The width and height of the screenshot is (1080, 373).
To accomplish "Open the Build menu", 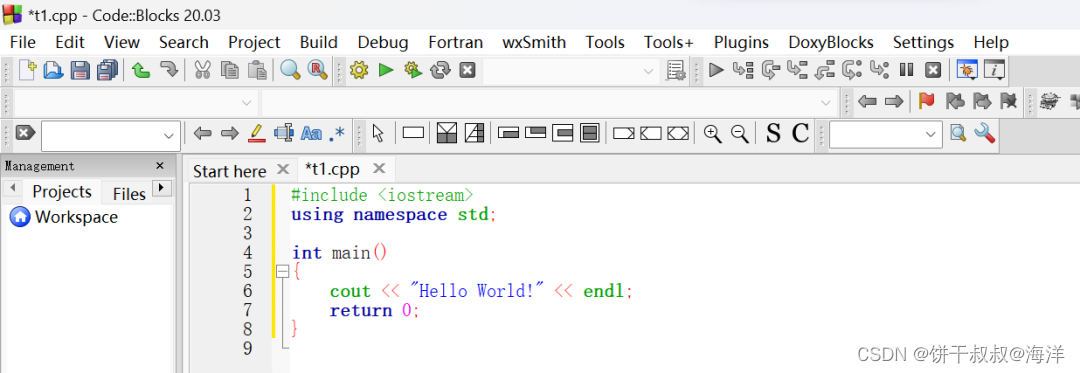I will (x=319, y=43).
